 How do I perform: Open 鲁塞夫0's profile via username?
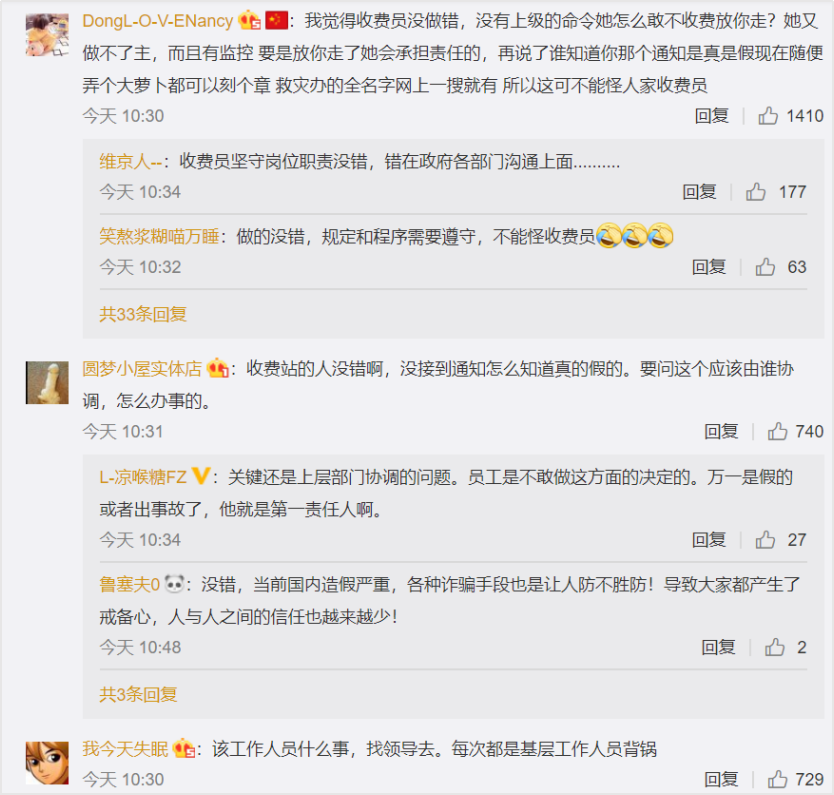pyautogui.click(x=129, y=584)
